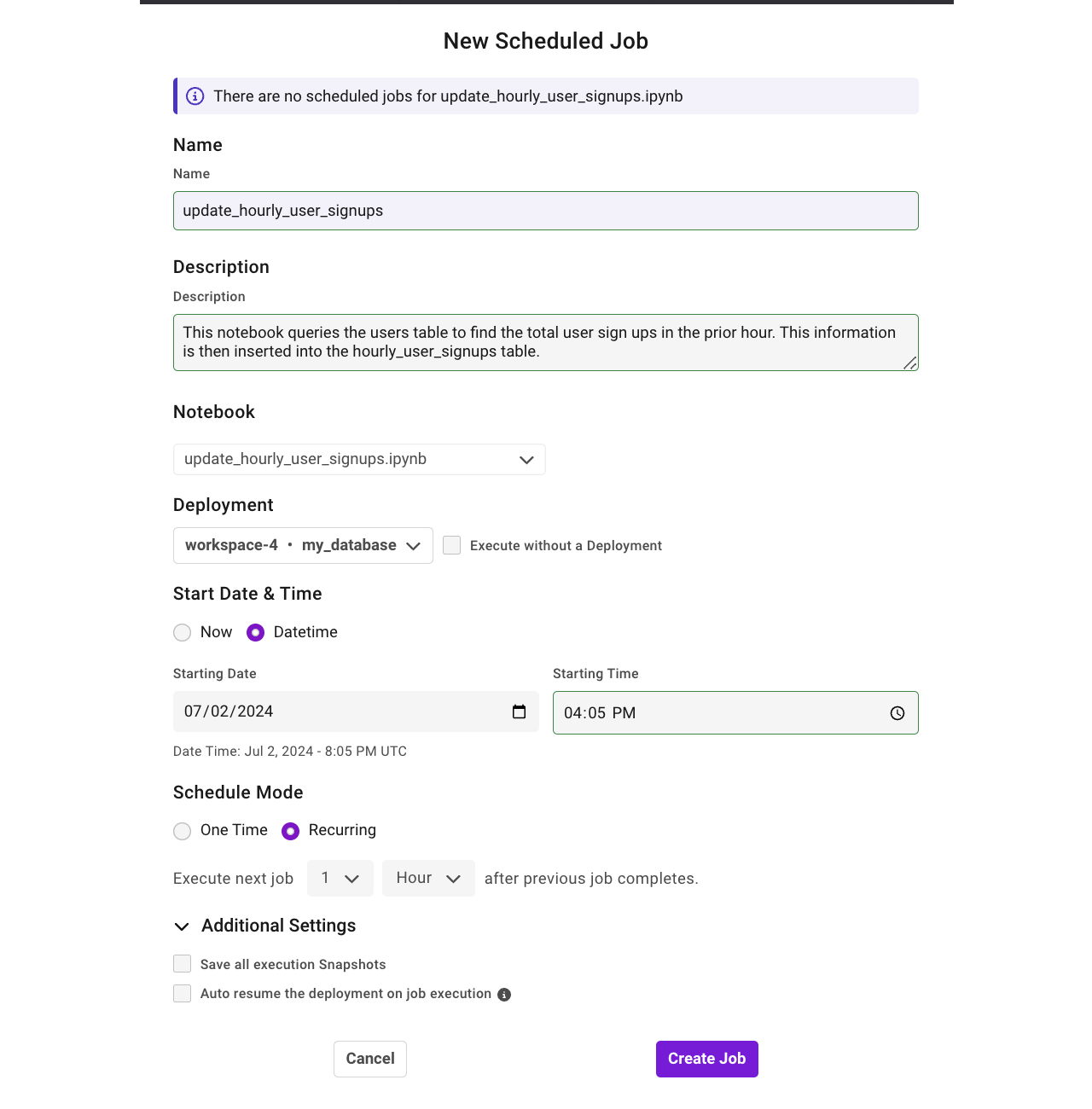Open the Hour interval unit dropdown

coord(428,878)
